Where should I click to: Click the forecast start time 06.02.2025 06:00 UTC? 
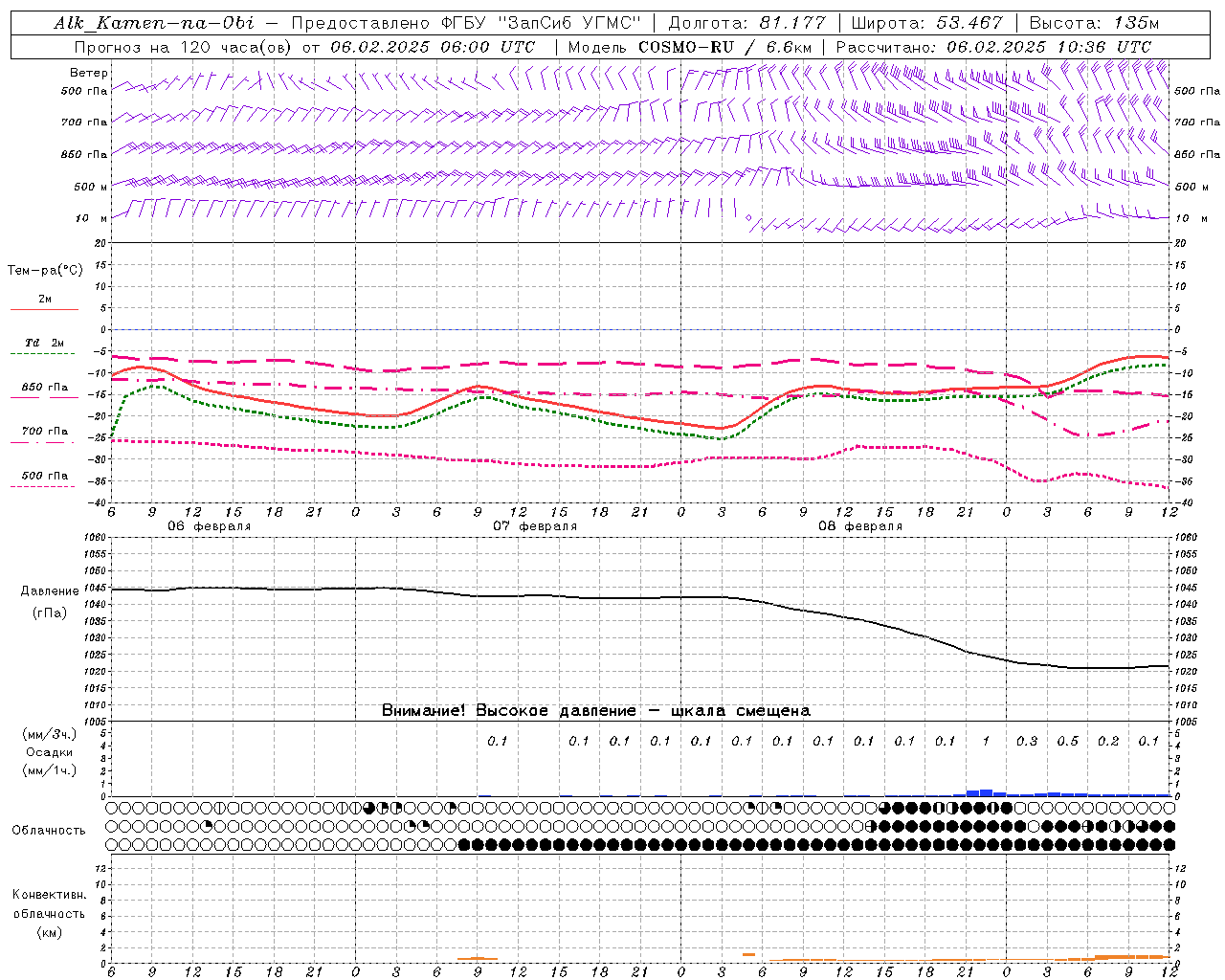pos(433,47)
